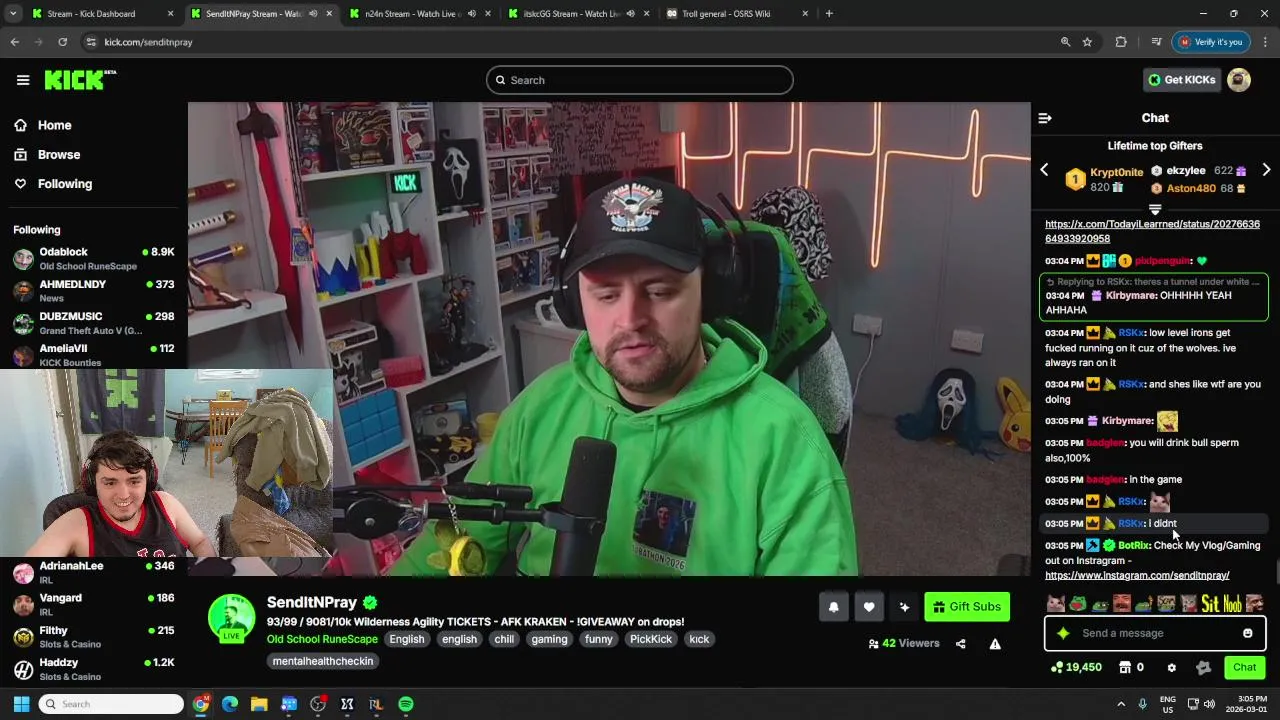Click the KICK logo

80,80
